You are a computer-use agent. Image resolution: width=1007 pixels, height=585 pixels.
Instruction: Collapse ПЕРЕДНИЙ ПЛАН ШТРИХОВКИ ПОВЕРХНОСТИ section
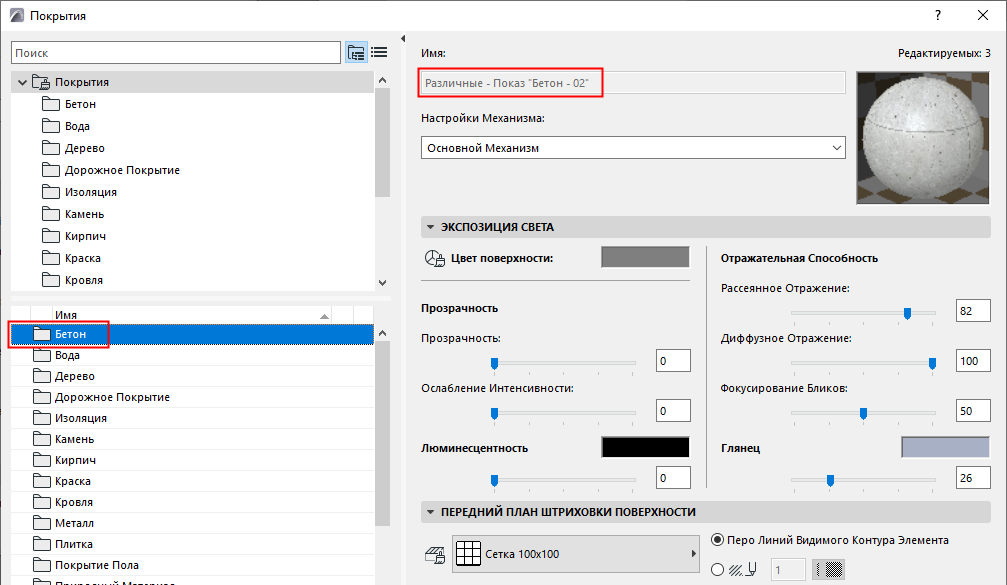(430, 512)
